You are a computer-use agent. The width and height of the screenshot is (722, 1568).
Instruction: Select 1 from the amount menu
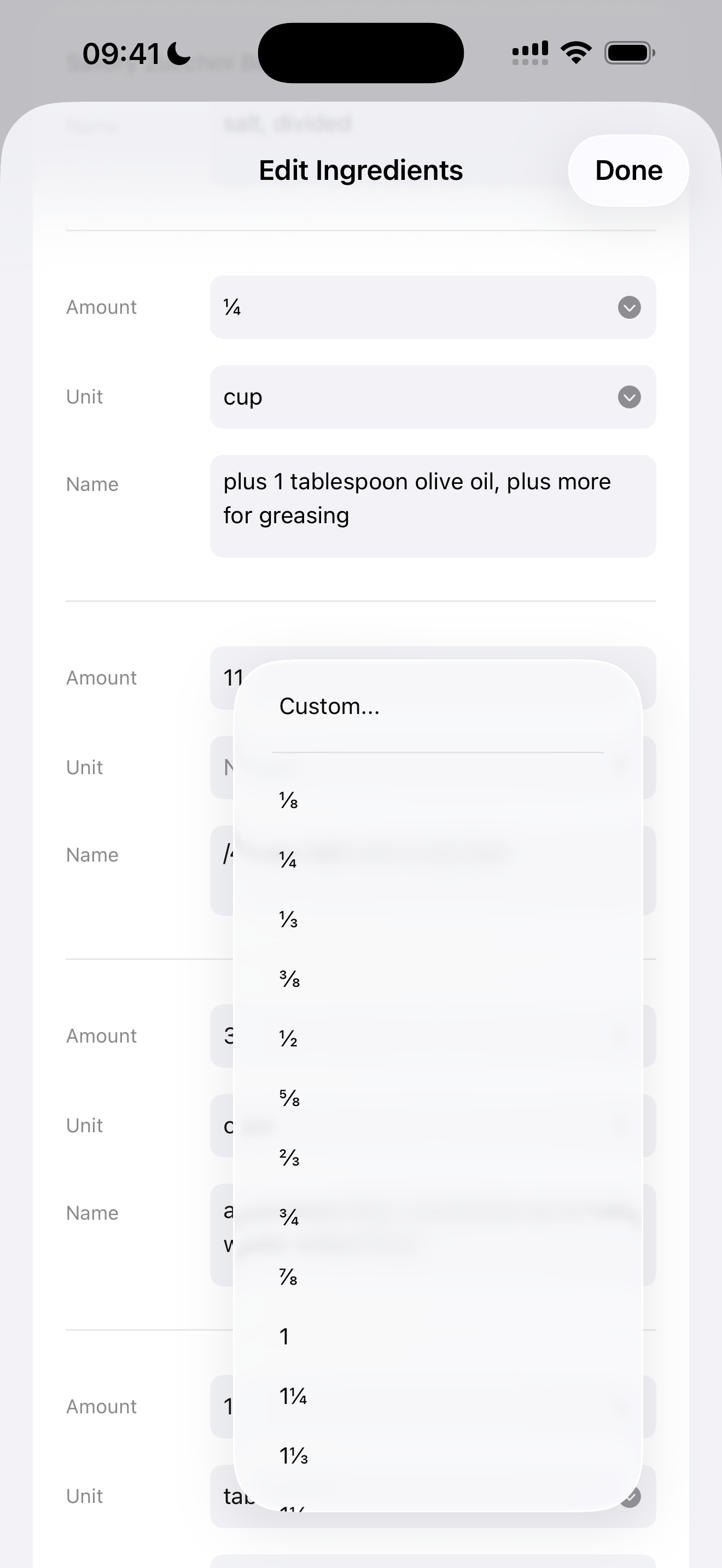pyautogui.click(x=284, y=1337)
